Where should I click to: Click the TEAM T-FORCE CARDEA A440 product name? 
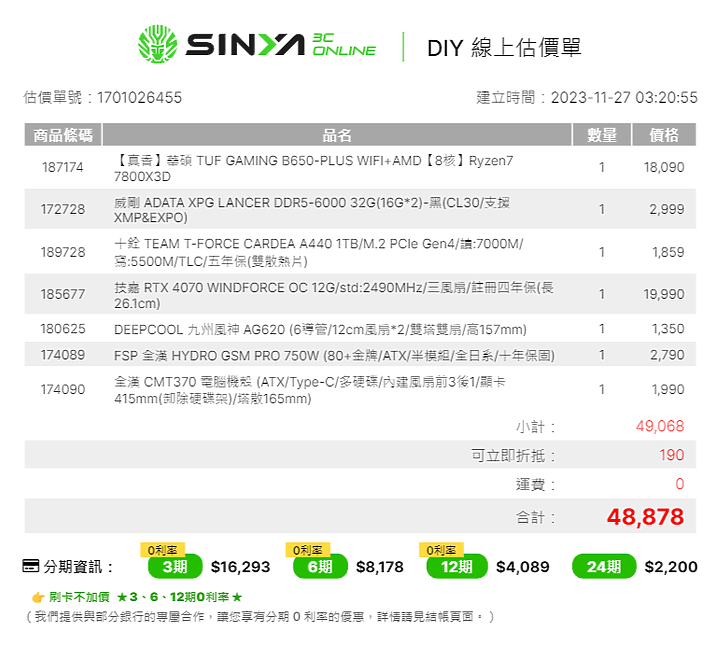(x=319, y=252)
